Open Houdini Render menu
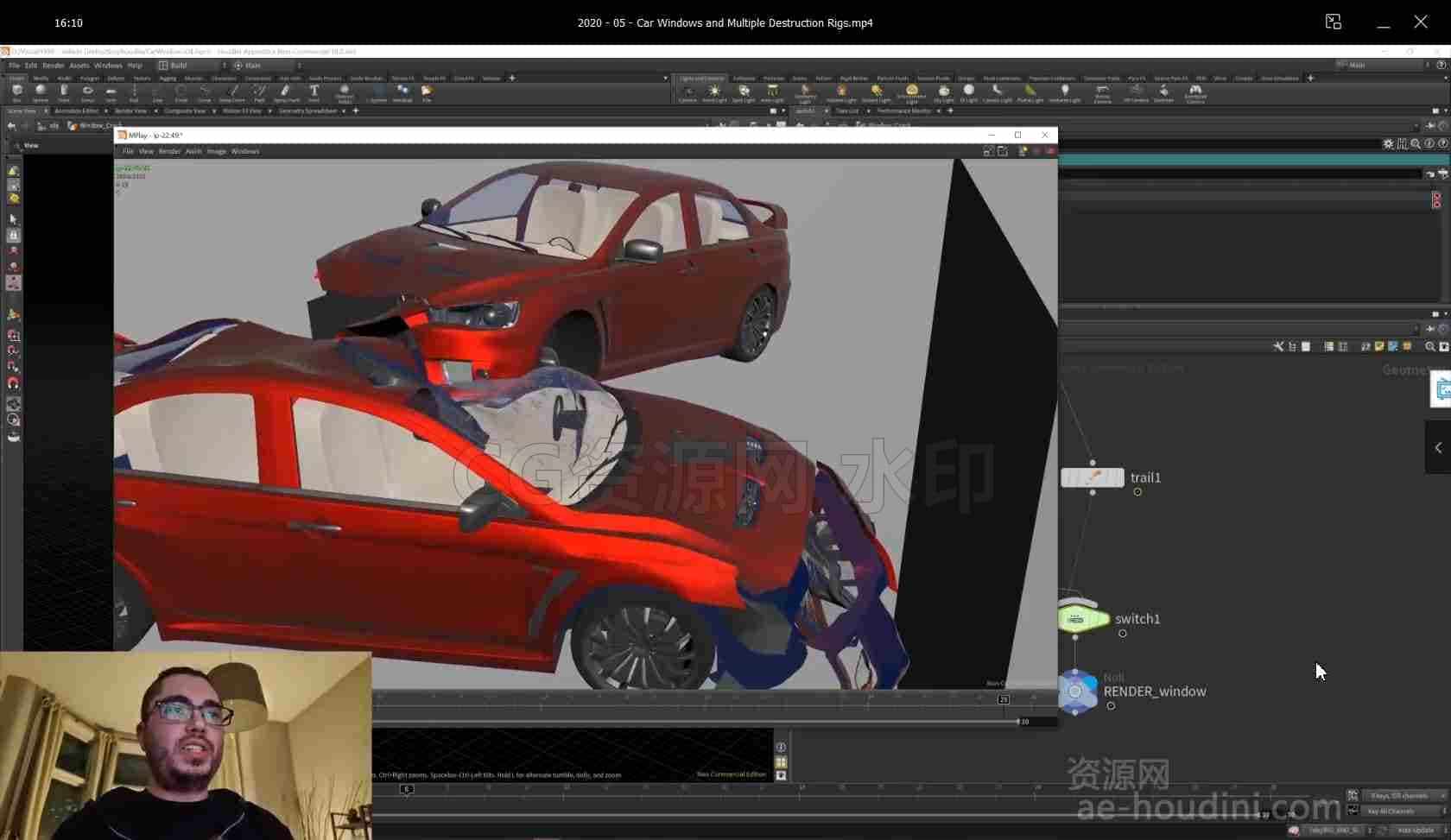The width and height of the screenshot is (1451, 840). click(x=54, y=66)
